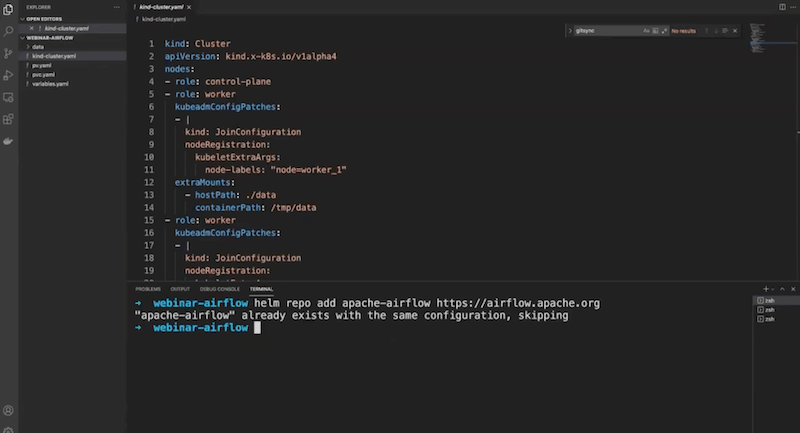Open the Run and Debug view
The height and width of the screenshot is (433, 800).
point(8,75)
